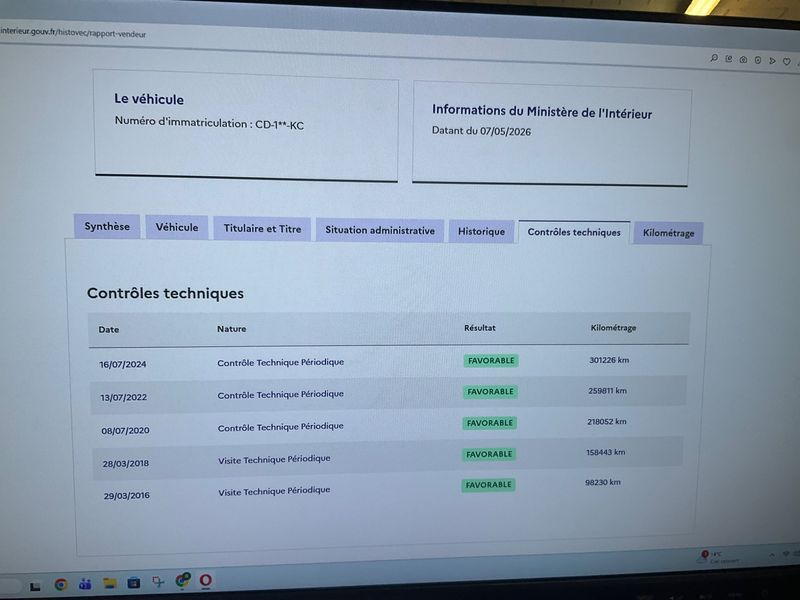Open the Historique tab
The width and height of the screenshot is (800, 600).
pyautogui.click(x=481, y=231)
